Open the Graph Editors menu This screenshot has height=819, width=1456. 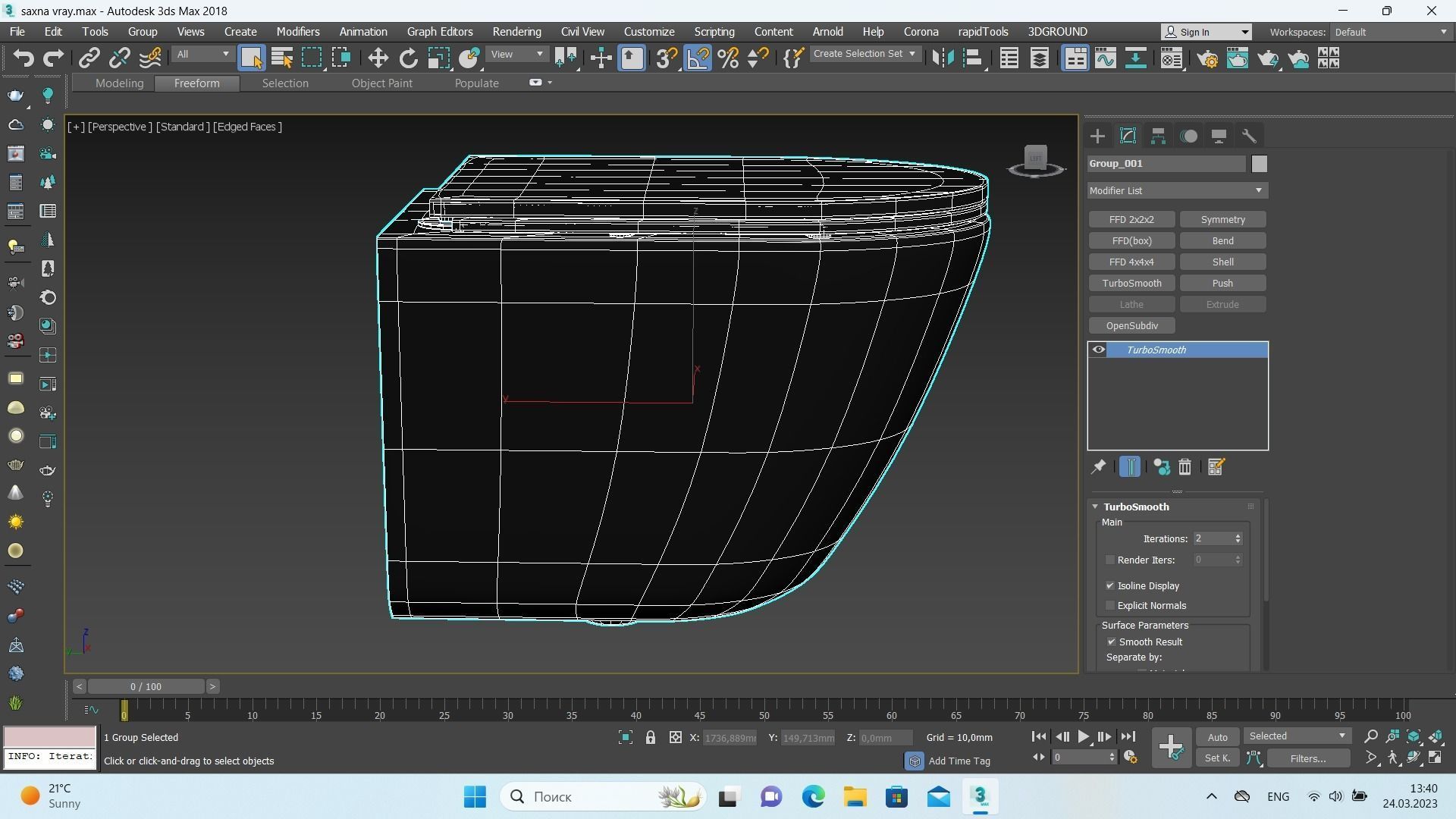click(439, 32)
